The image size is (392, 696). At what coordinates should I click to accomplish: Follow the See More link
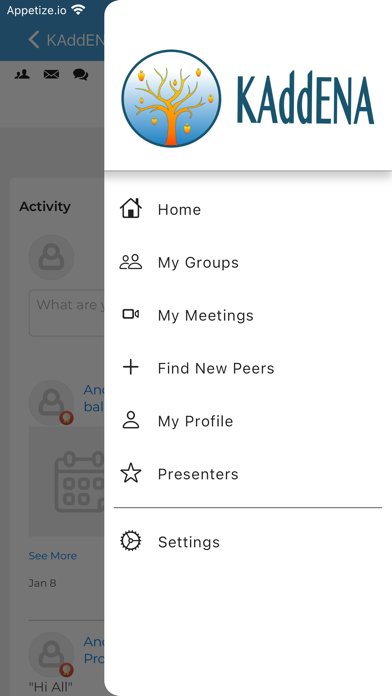click(53, 556)
